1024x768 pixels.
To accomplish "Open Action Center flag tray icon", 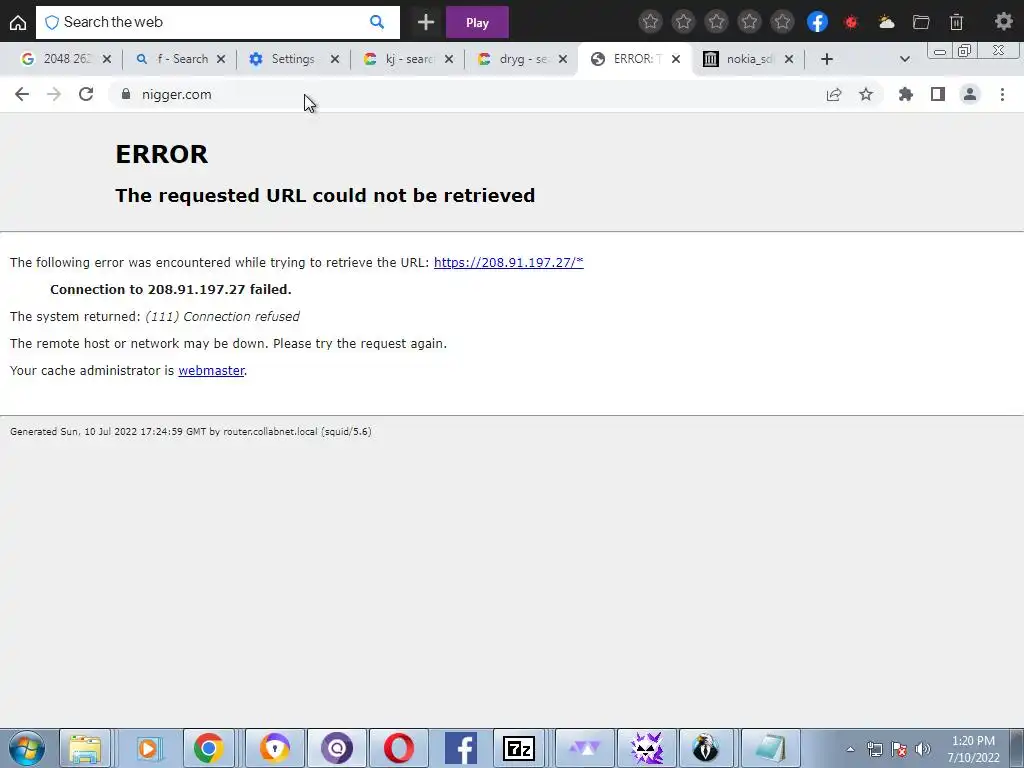I will pyautogui.click(x=899, y=749).
